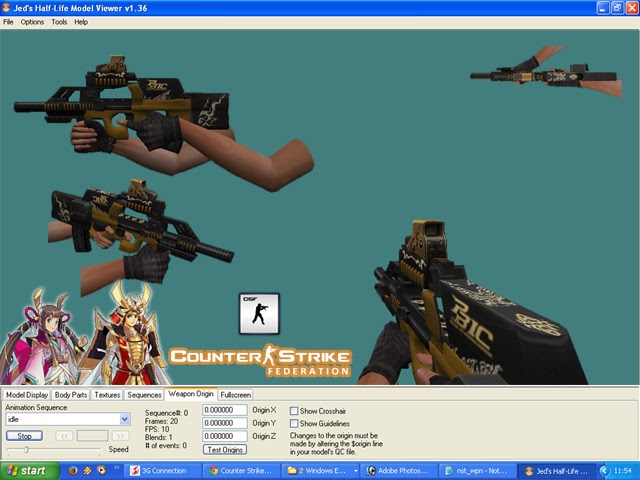Image resolution: width=640 pixels, height=480 pixels.
Task: Switch to Counter Strike Chrome window
Action: tap(241, 471)
